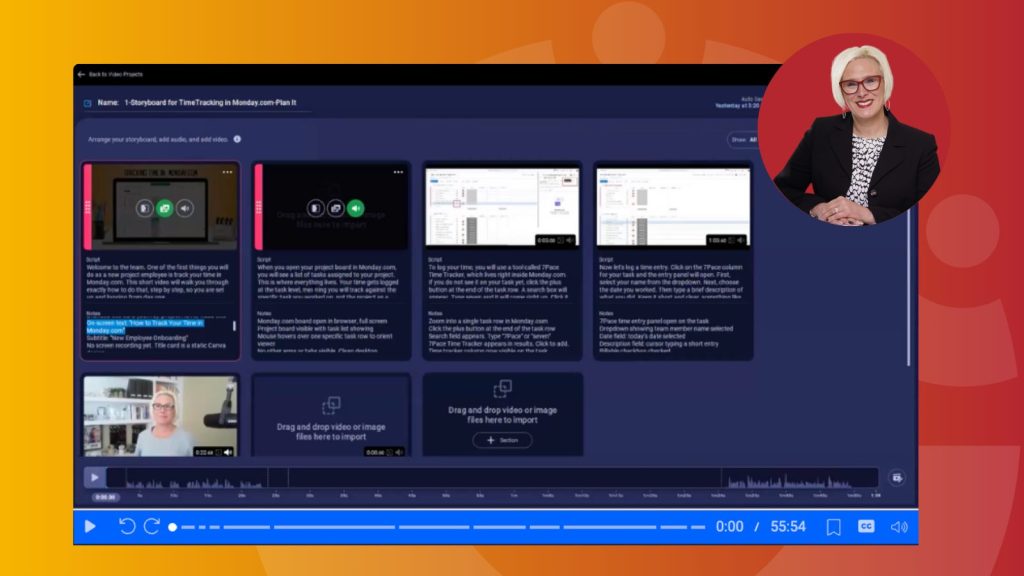Play the storyboard audio timeline
Viewport: 1024px width, 576px height.
click(95, 477)
